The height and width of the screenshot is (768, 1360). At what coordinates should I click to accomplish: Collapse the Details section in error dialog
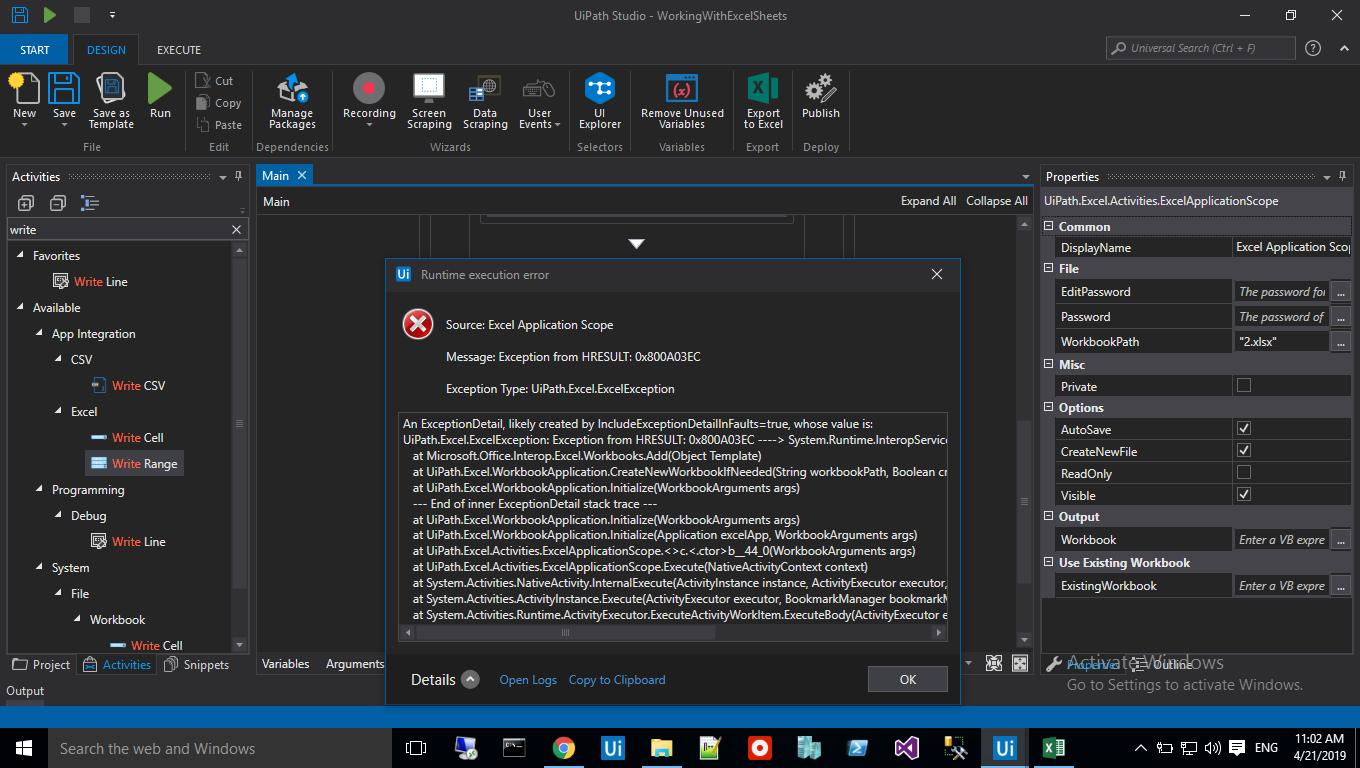(x=471, y=680)
